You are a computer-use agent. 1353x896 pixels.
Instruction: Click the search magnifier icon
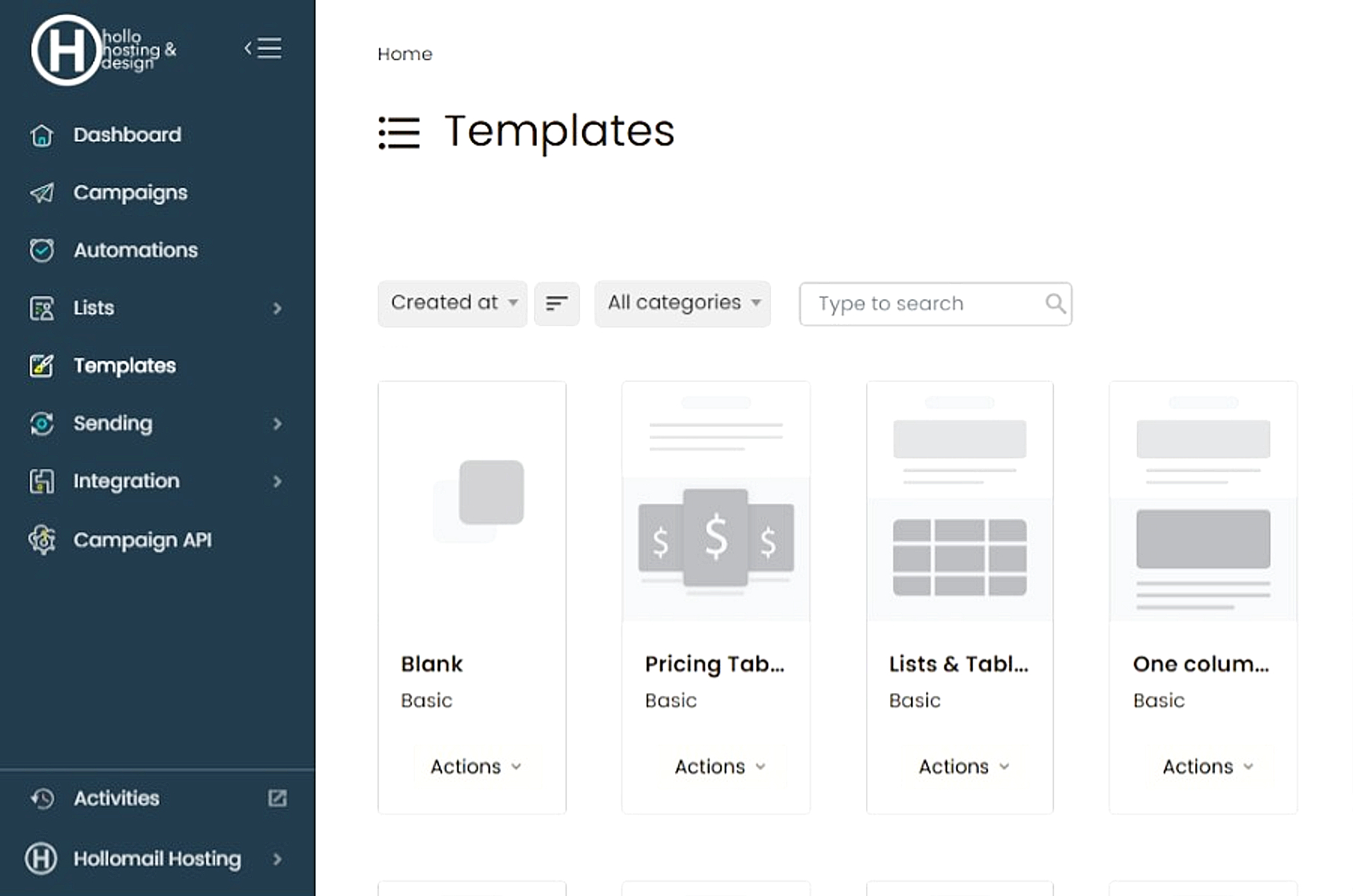click(1055, 304)
